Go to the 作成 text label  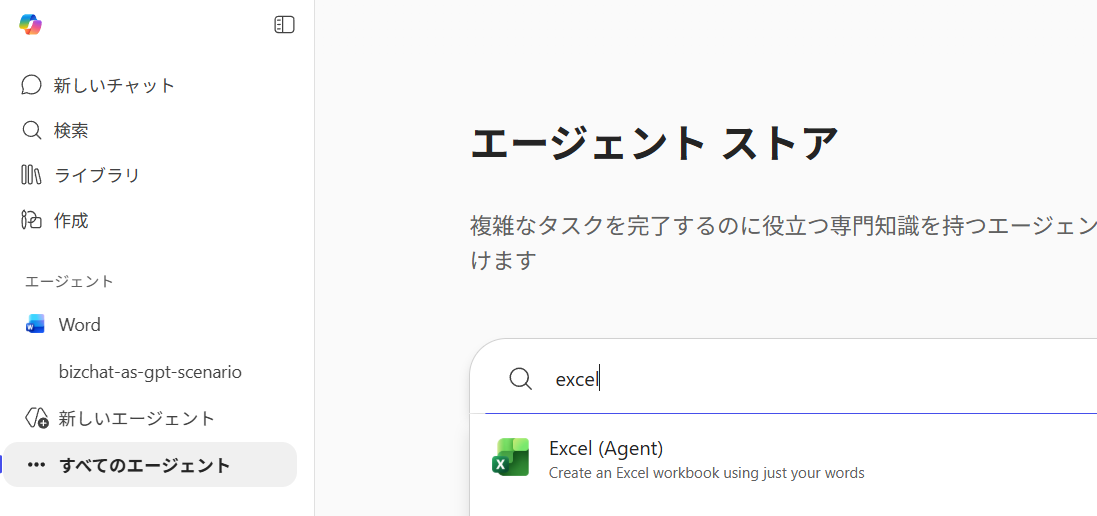(x=71, y=220)
